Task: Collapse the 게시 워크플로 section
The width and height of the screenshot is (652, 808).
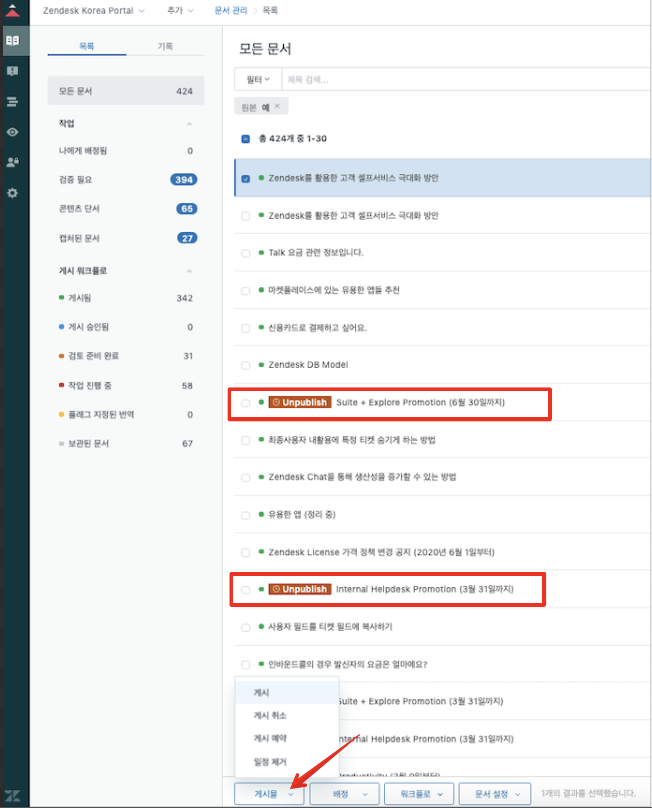Action: click(189, 271)
